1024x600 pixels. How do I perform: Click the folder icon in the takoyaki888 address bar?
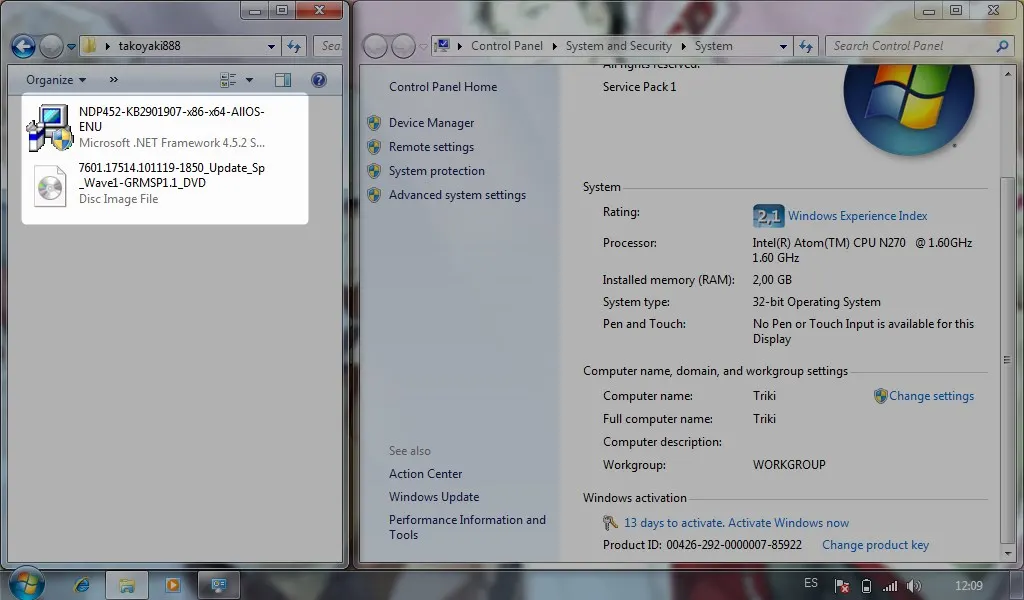[90, 46]
